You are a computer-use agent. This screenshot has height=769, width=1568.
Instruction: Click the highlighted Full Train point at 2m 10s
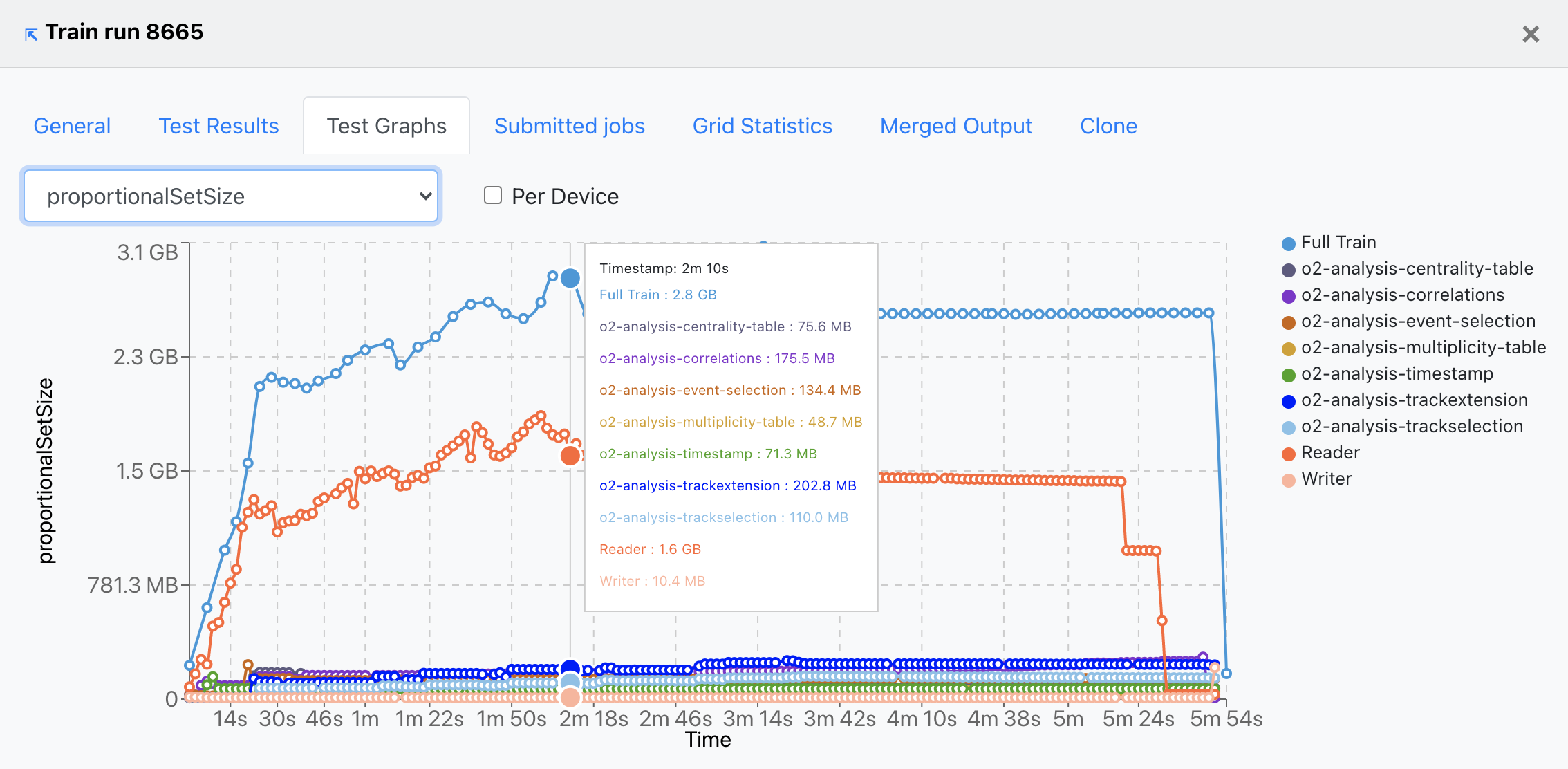pyautogui.click(x=570, y=278)
